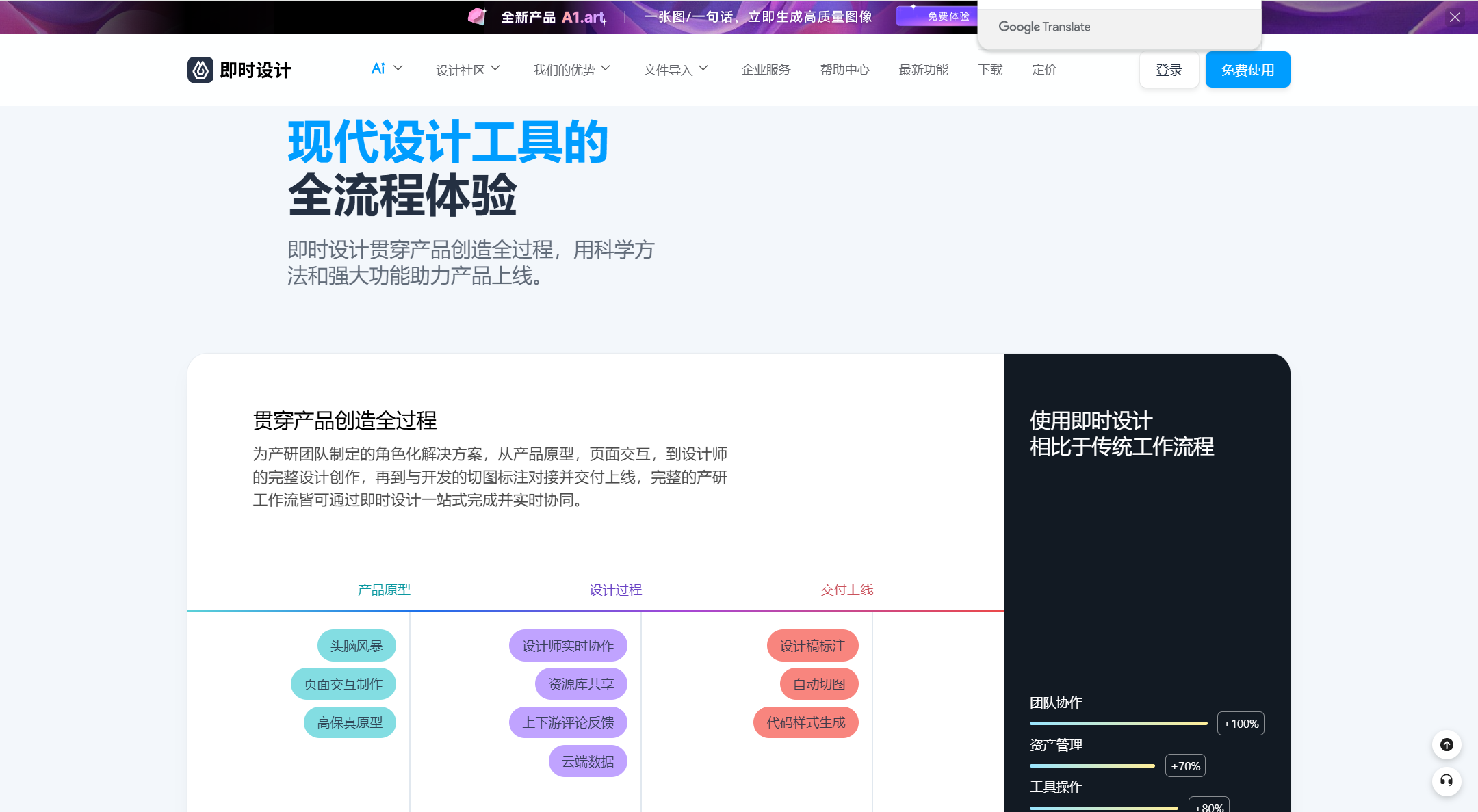Click the 免费使用 free signup button
1478x812 pixels.
[1247, 69]
